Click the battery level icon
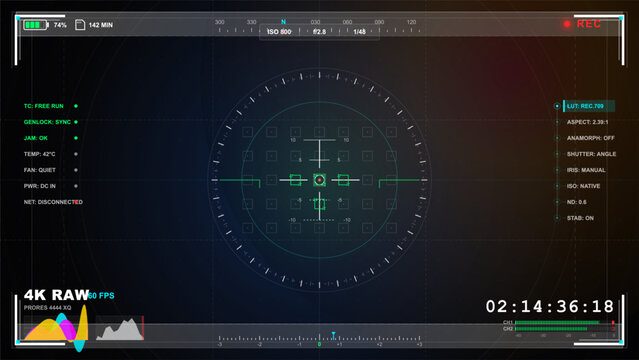 [x=36, y=25]
